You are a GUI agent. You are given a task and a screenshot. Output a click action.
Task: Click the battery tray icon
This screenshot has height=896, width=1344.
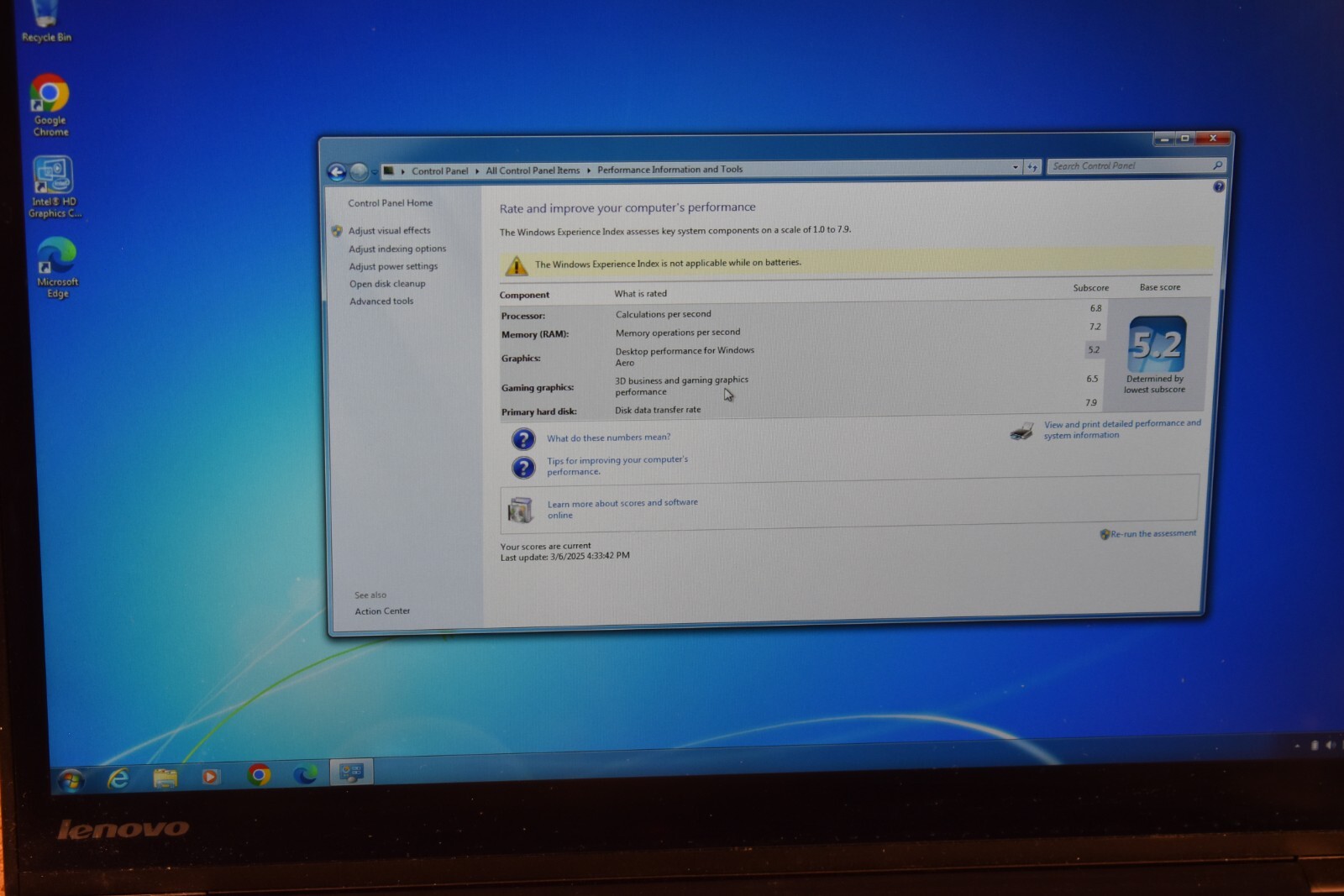click(x=1315, y=745)
